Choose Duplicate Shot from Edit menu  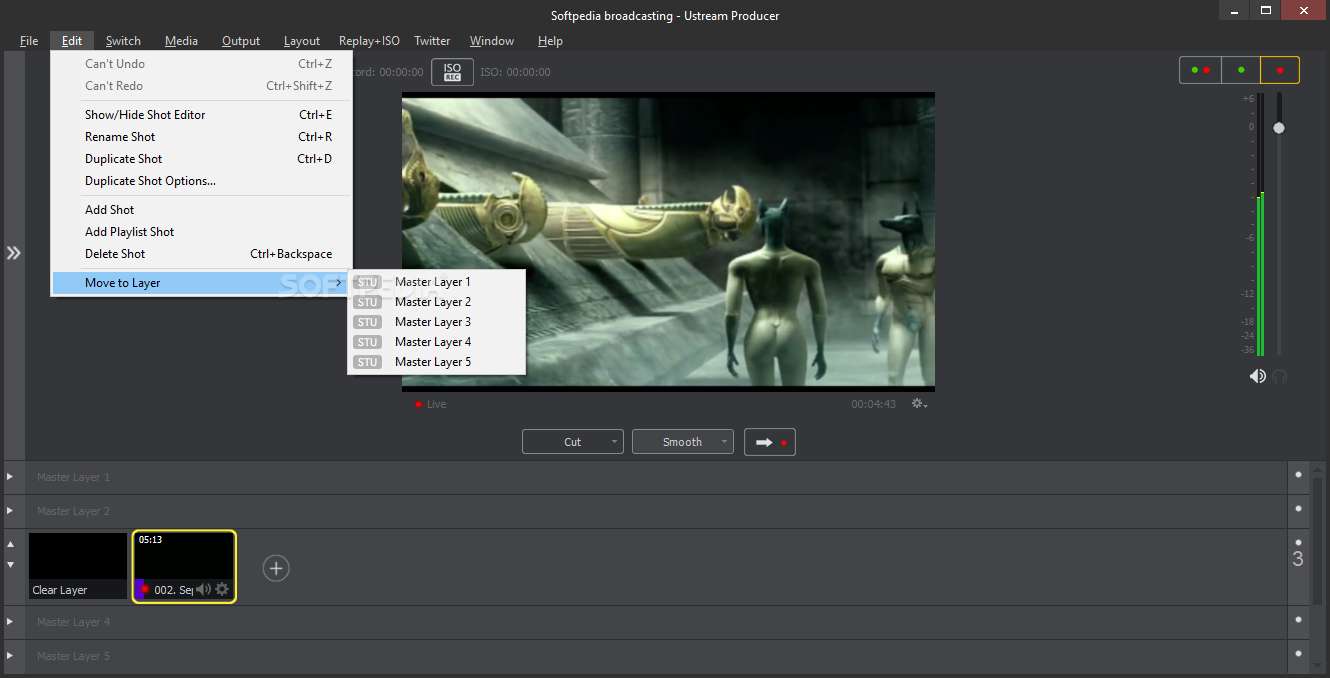coord(201,159)
